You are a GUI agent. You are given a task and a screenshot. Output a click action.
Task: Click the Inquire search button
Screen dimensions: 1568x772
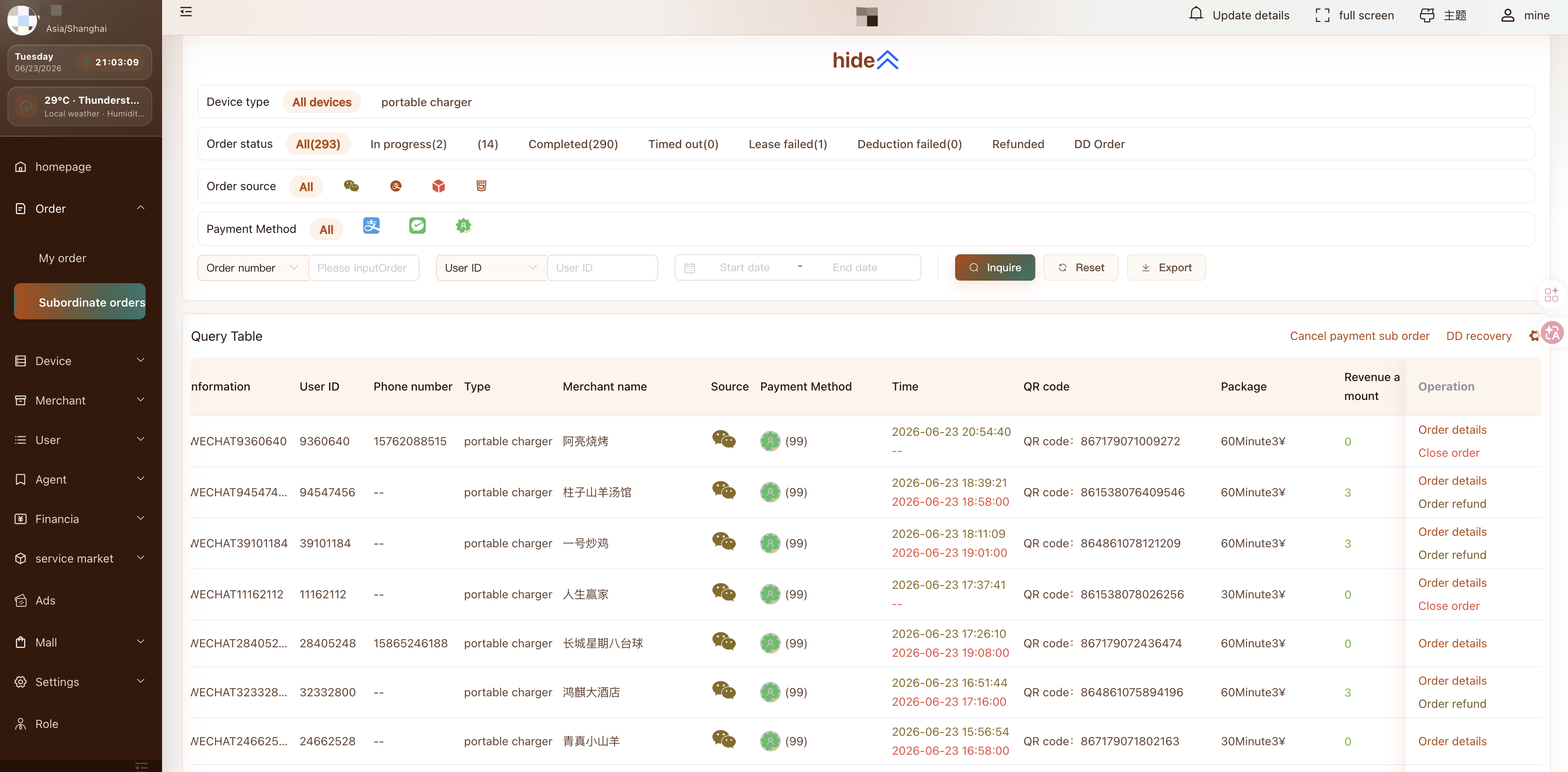tap(995, 268)
